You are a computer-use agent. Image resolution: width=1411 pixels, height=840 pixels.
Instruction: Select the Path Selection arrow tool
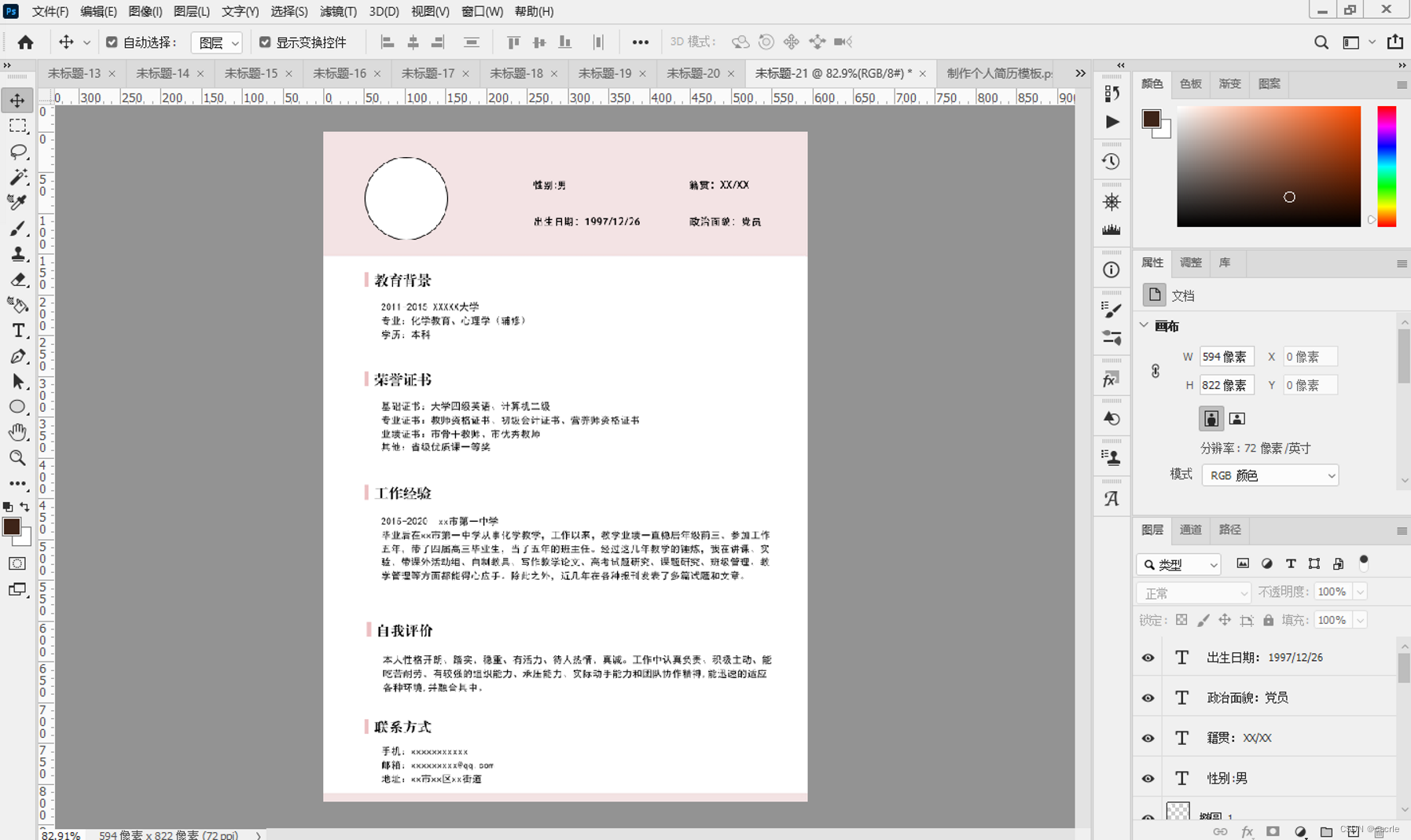coord(17,382)
